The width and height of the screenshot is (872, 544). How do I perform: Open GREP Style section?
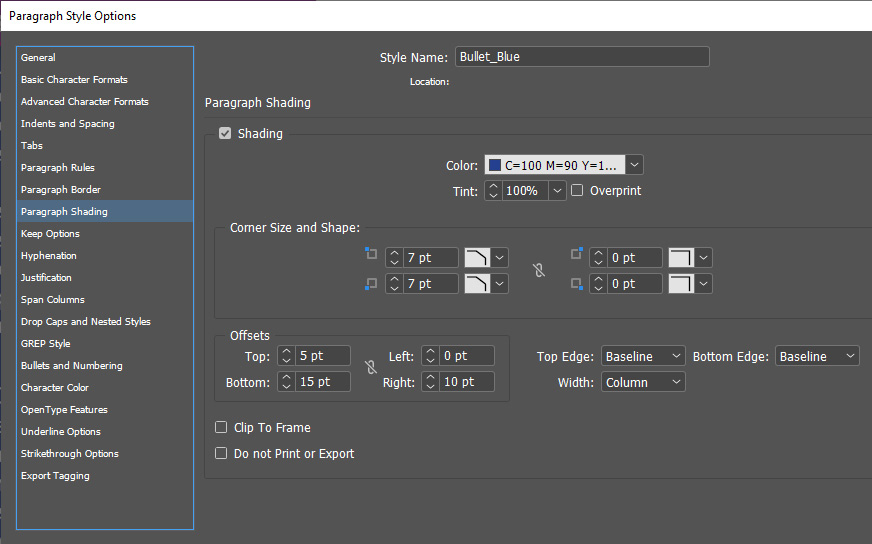pos(105,343)
